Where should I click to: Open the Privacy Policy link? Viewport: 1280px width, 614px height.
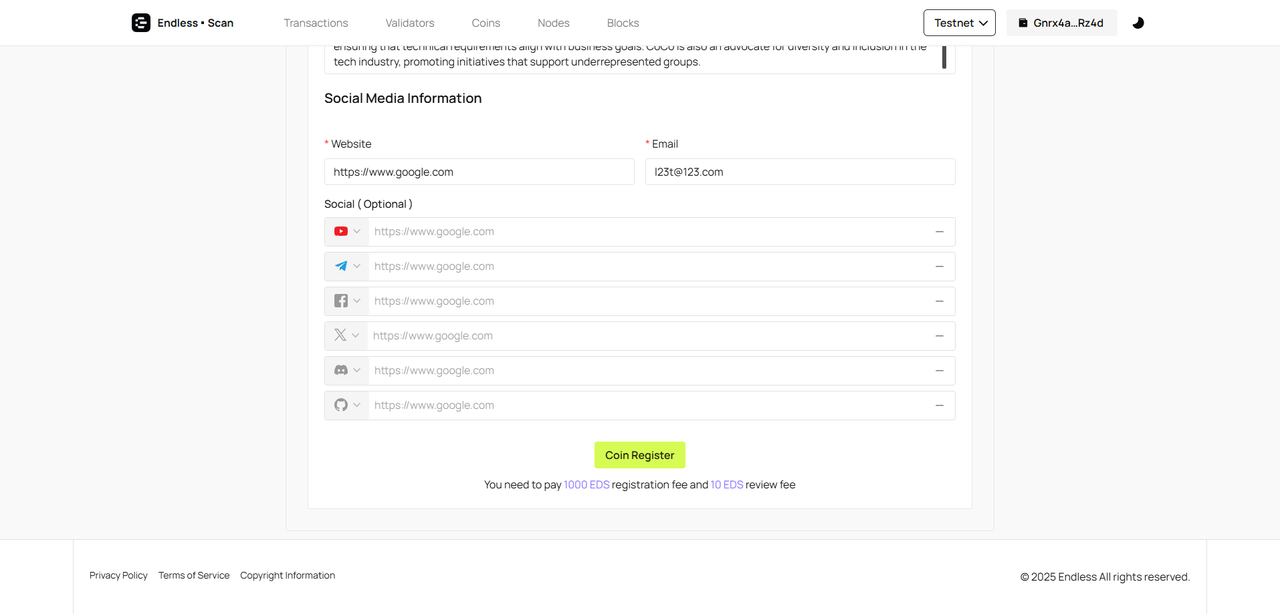pyautogui.click(x=118, y=576)
